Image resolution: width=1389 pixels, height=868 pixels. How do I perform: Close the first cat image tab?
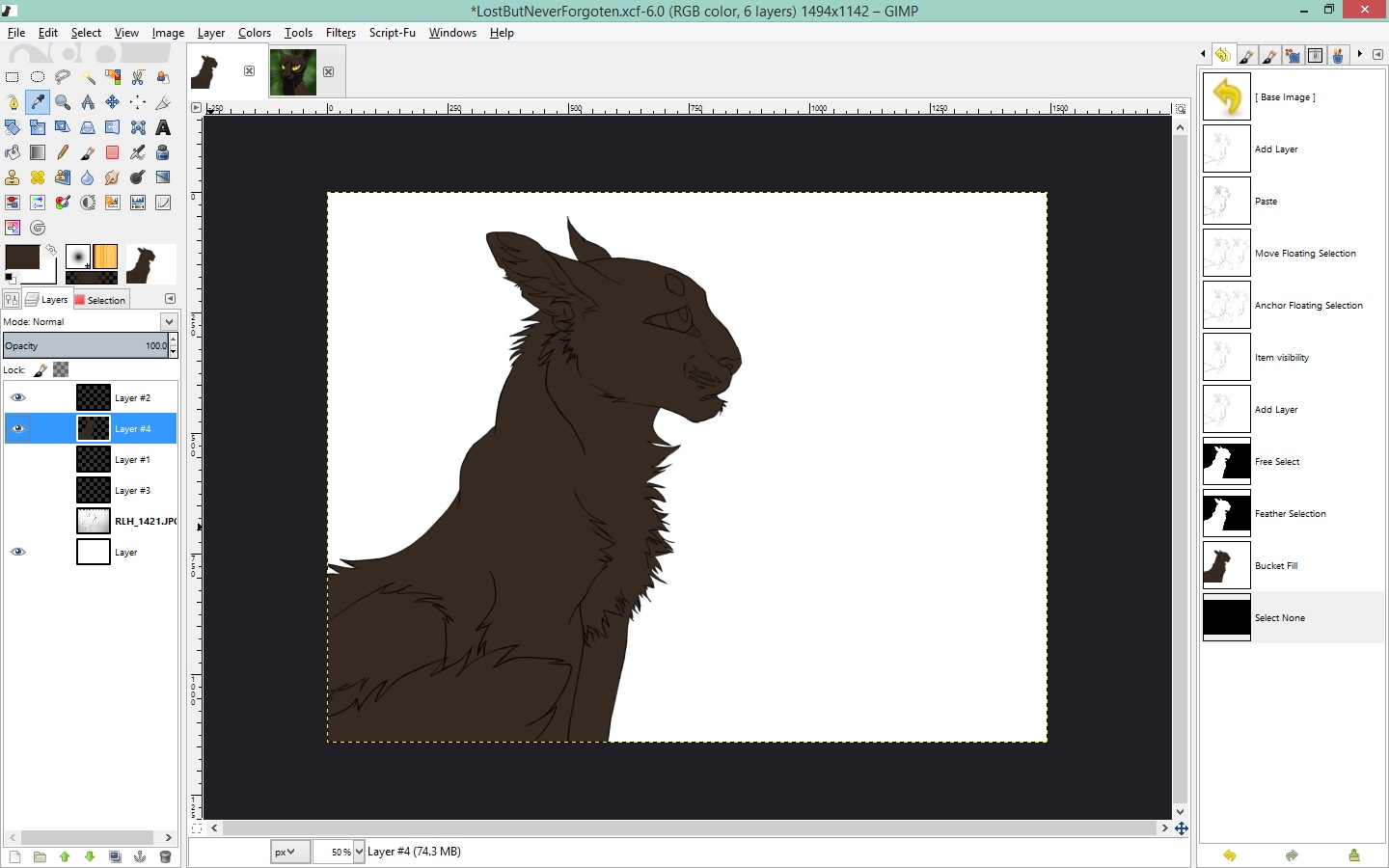tap(249, 71)
